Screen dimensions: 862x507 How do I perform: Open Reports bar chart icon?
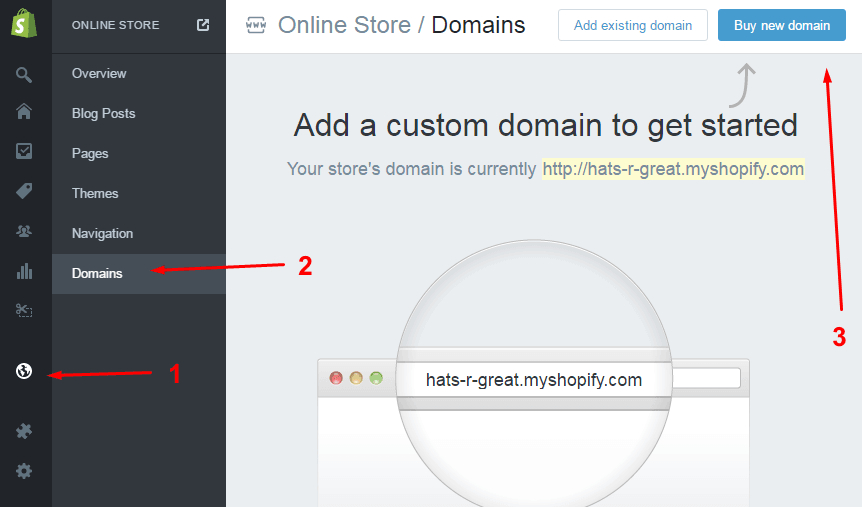tap(24, 271)
